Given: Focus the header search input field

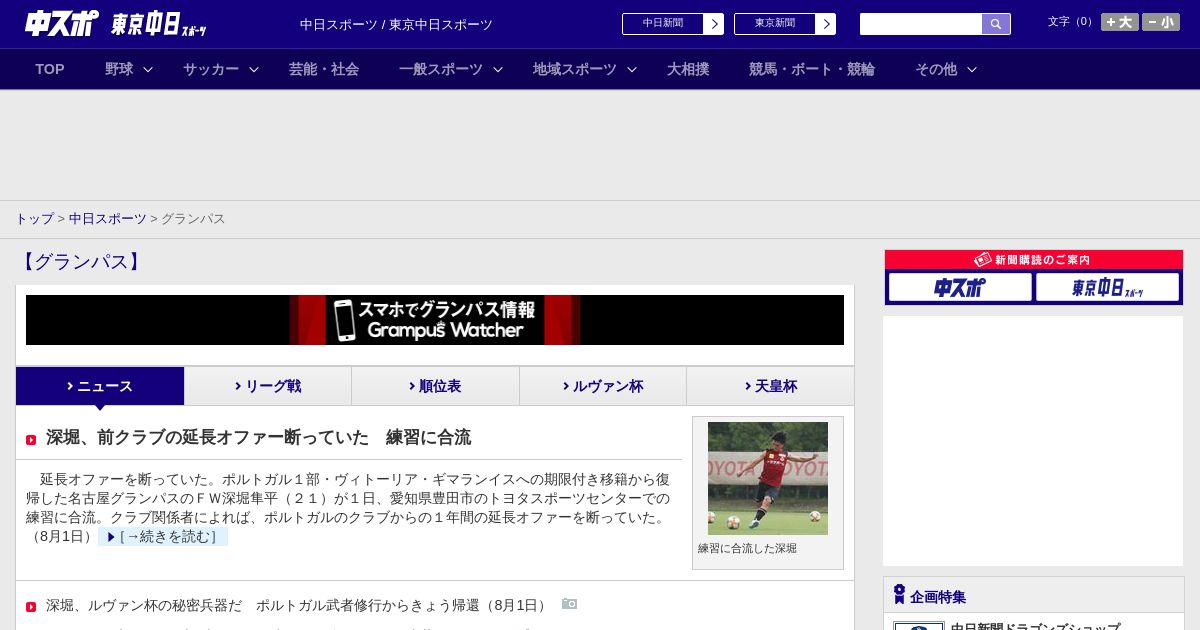Looking at the screenshot, I should click(x=921, y=24).
